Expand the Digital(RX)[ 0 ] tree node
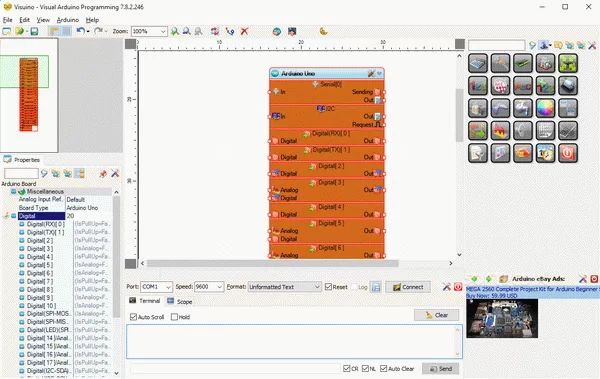Viewport: 600px width, 379px height. (22, 224)
